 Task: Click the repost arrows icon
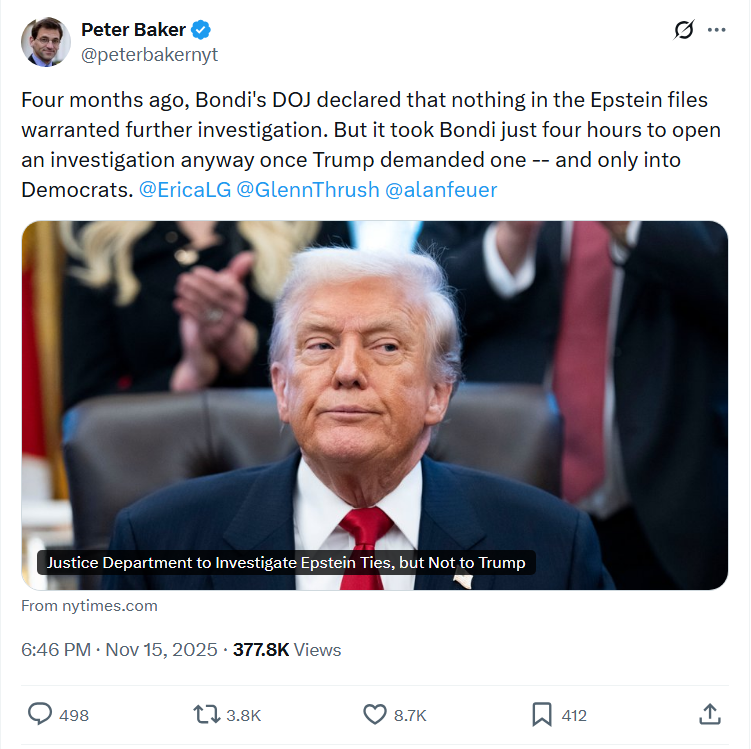coord(206,715)
